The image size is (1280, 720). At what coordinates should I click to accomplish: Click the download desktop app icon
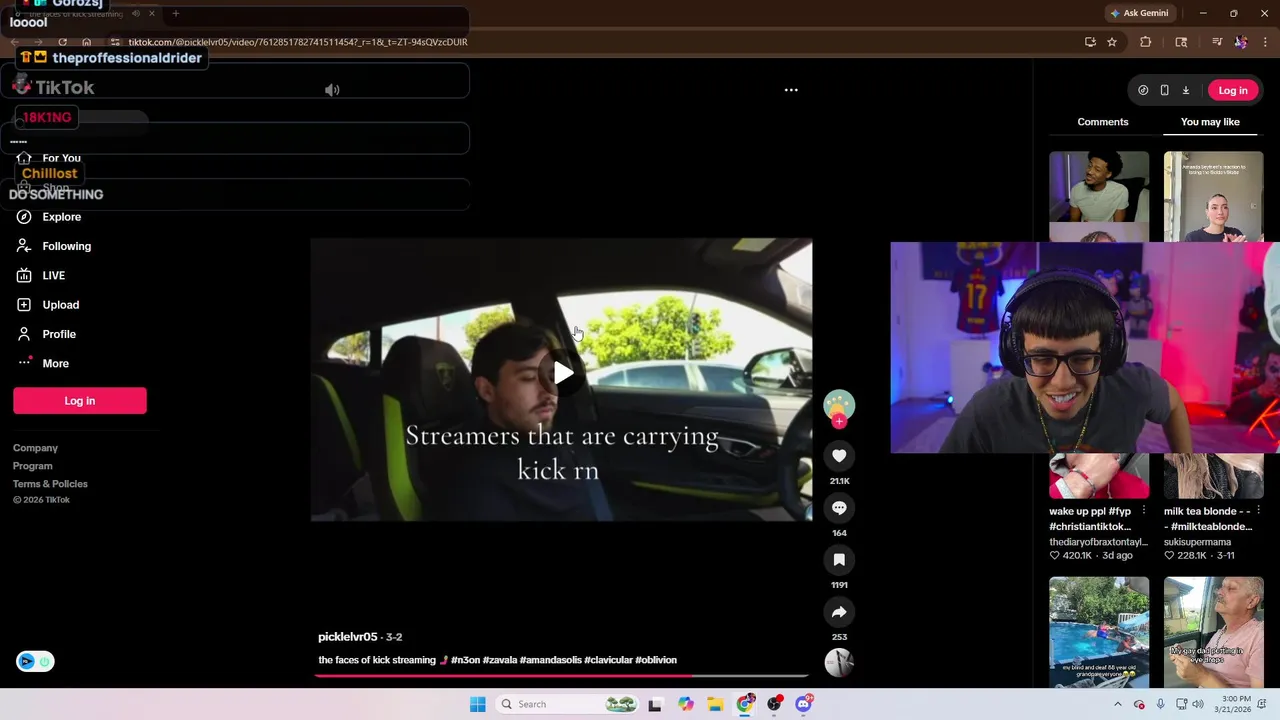coord(1186,90)
